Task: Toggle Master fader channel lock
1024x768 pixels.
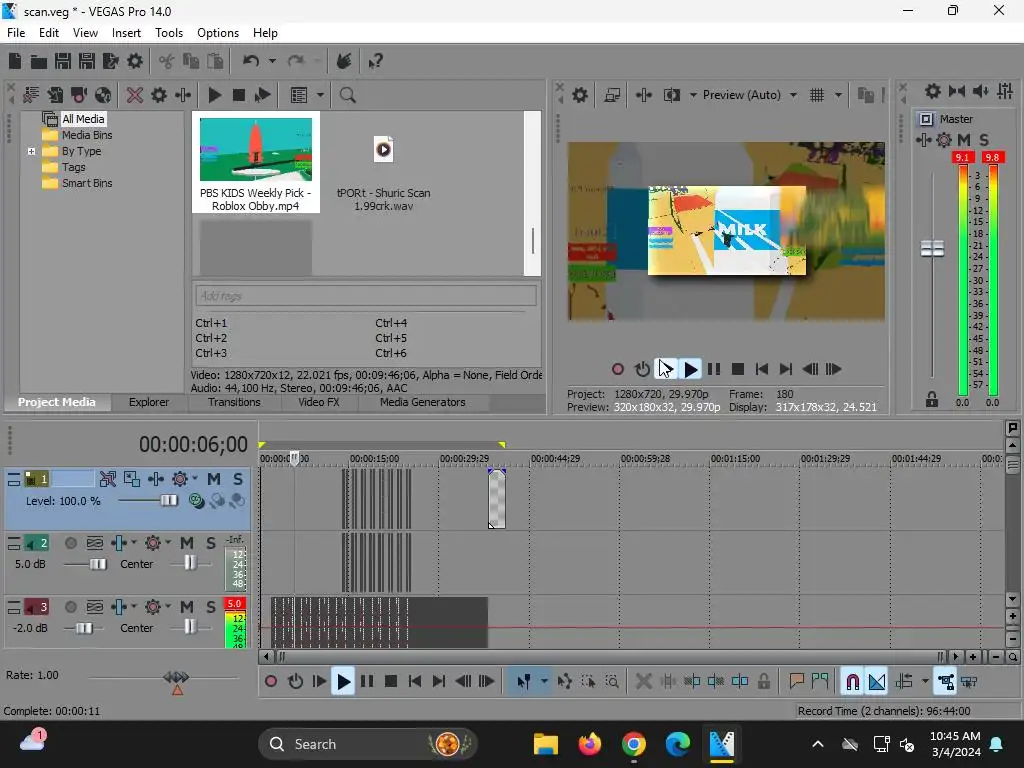Action: point(932,399)
